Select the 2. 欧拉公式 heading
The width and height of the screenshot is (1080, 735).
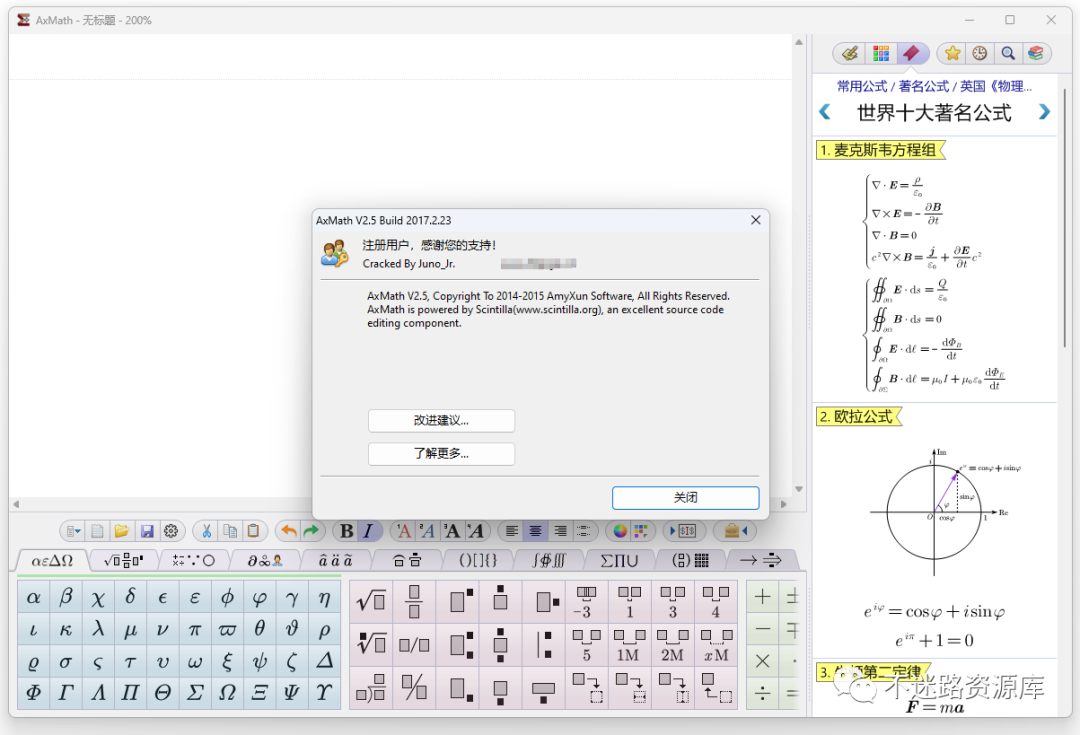858,416
